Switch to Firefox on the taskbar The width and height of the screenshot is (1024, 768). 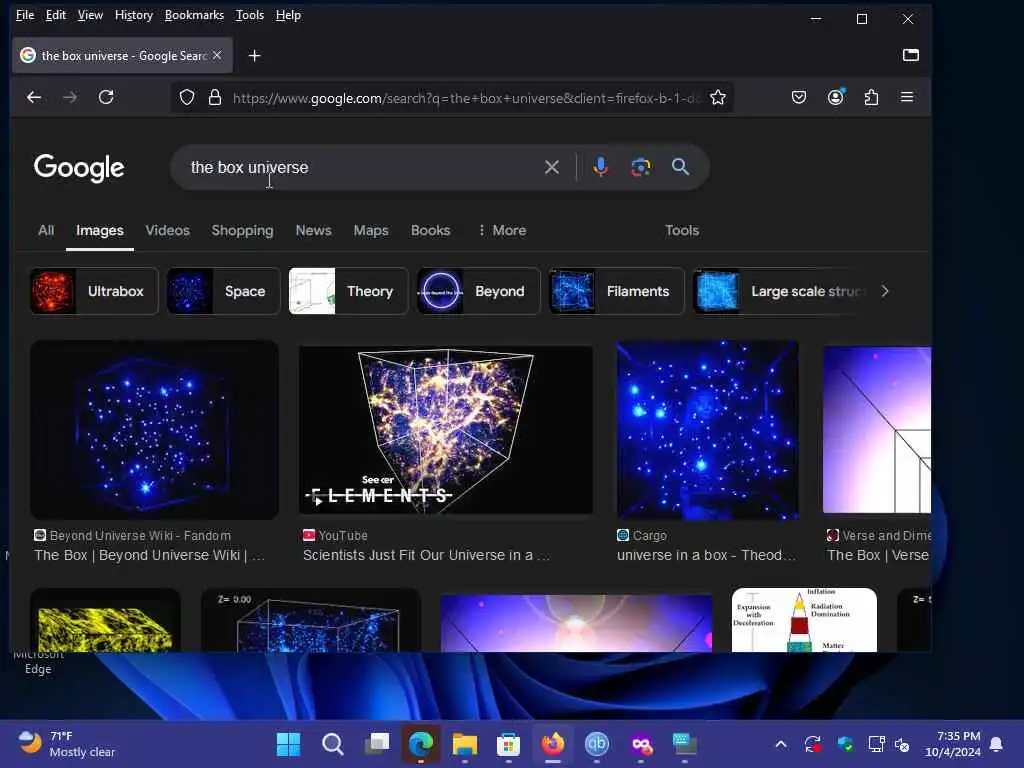pos(552,744)
